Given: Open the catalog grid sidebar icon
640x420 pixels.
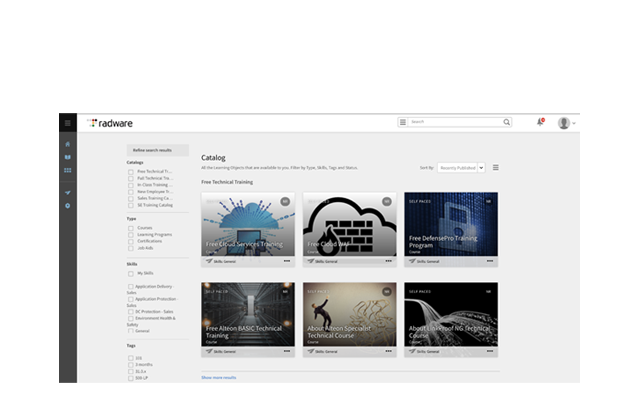Looking at the screenshot, I should coord(68,170).
